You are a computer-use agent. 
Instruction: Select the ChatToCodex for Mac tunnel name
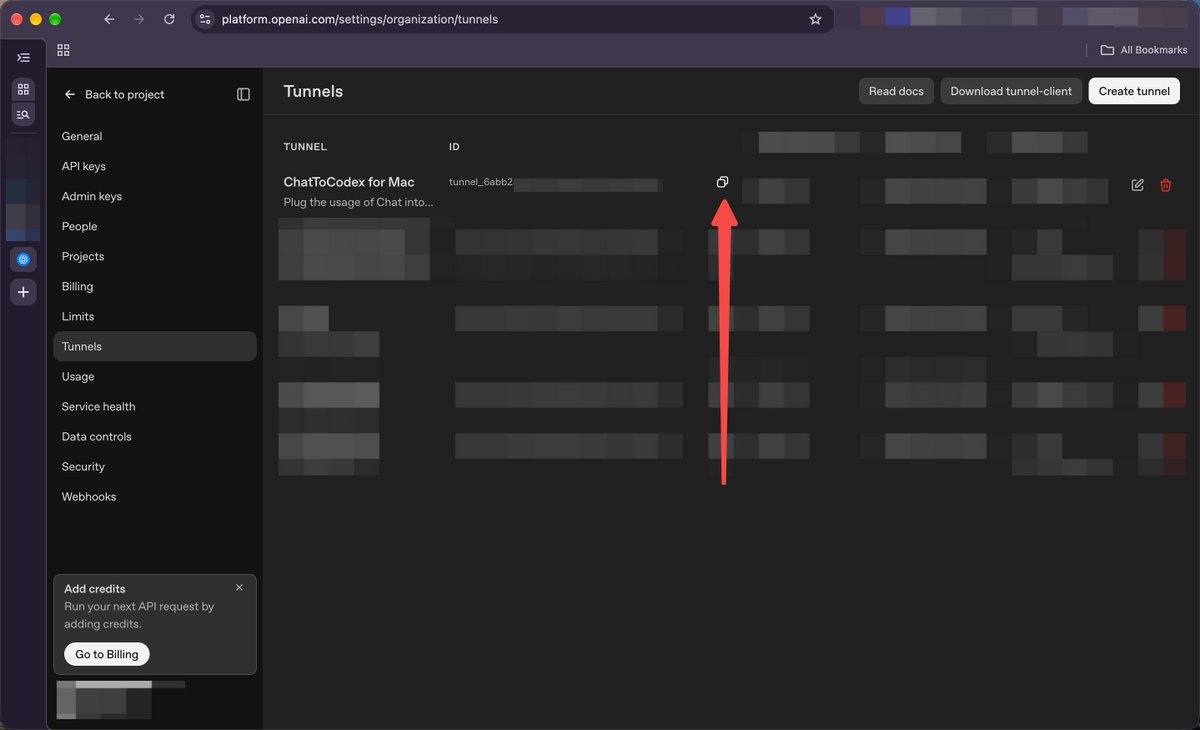tap(349, 182)
